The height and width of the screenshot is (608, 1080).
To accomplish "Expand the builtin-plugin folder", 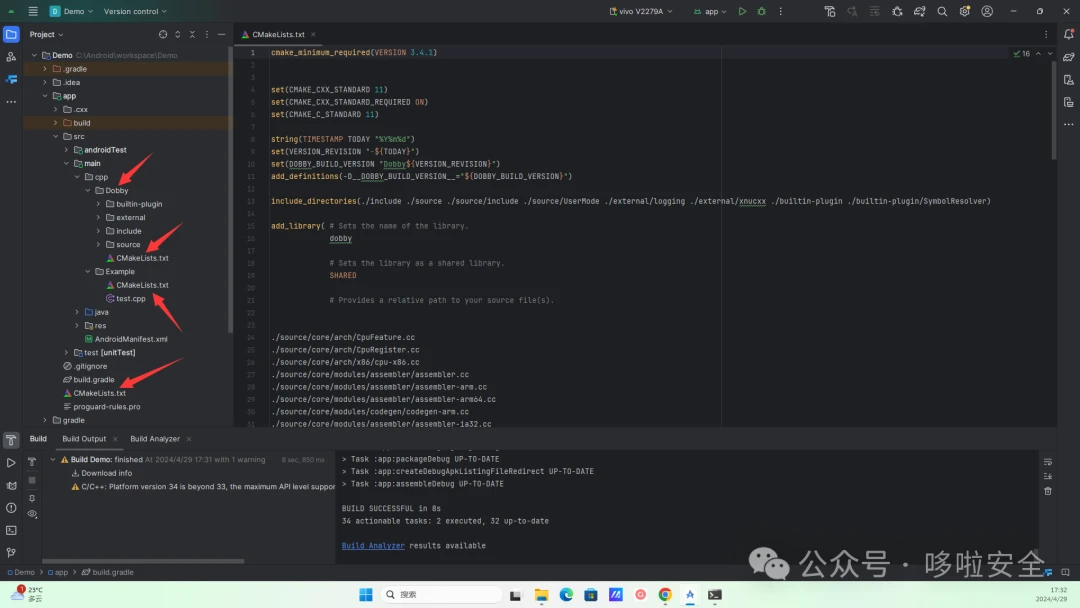I will point(98,204).
